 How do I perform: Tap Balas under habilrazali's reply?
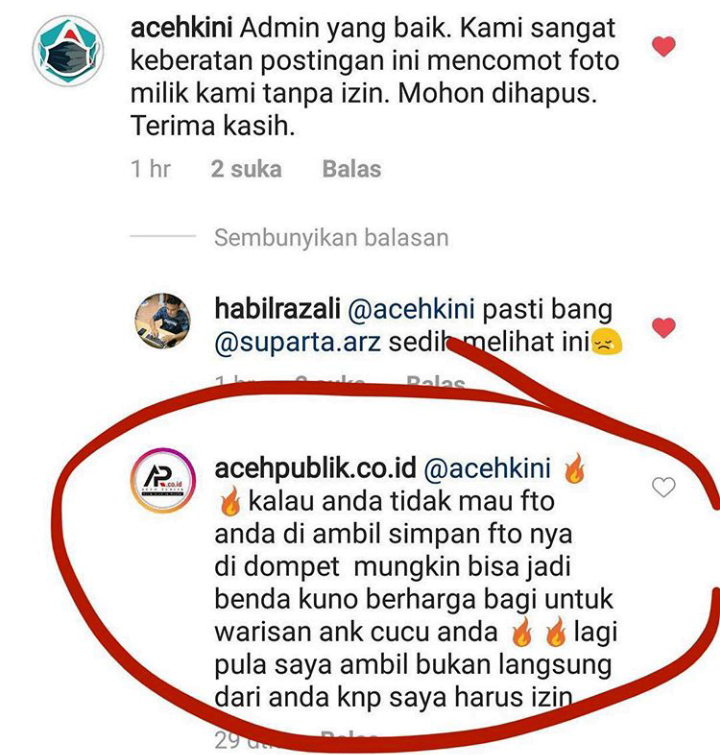(435, 383)
